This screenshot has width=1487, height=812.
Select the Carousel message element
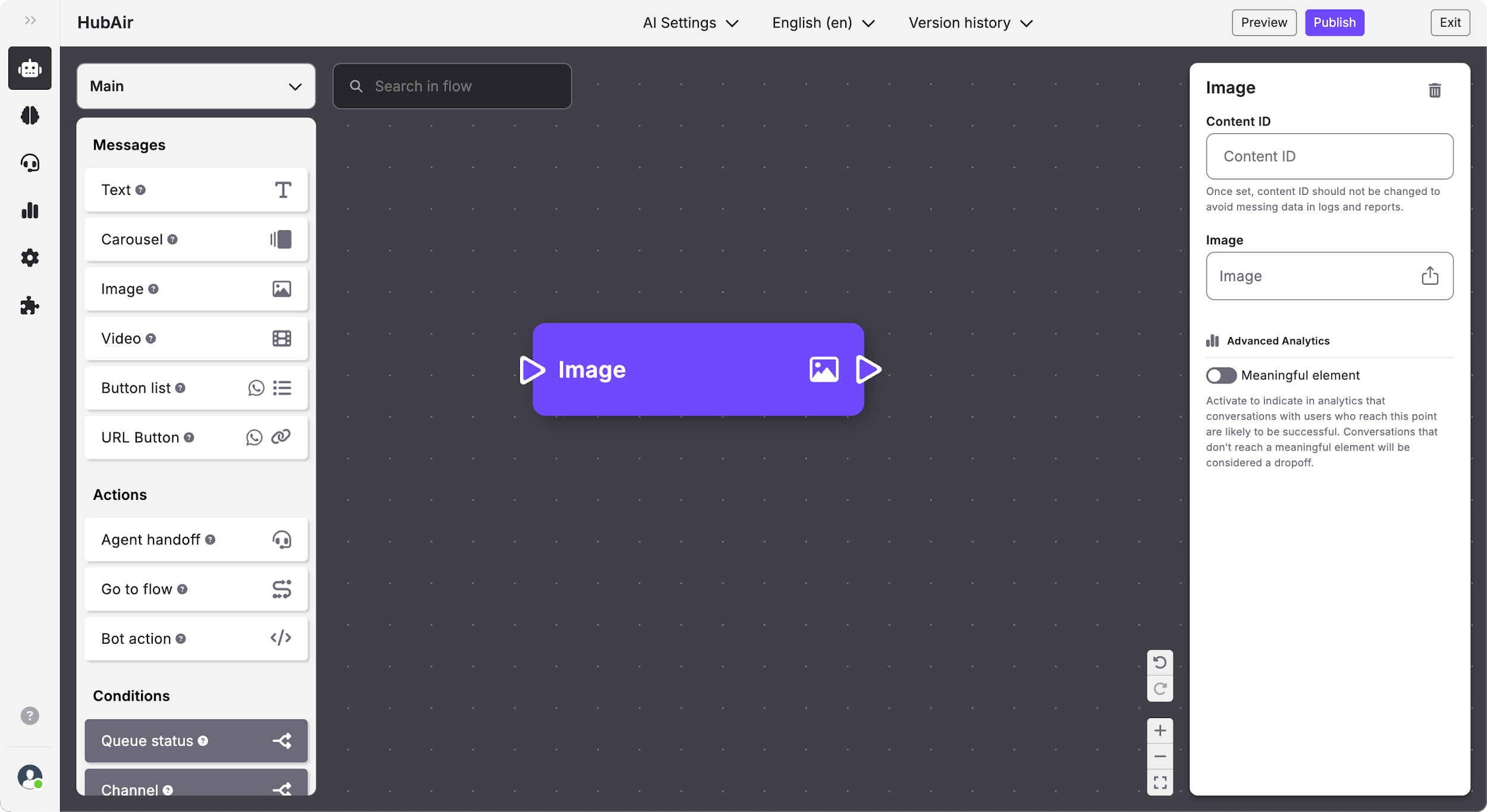coord(196,240)
